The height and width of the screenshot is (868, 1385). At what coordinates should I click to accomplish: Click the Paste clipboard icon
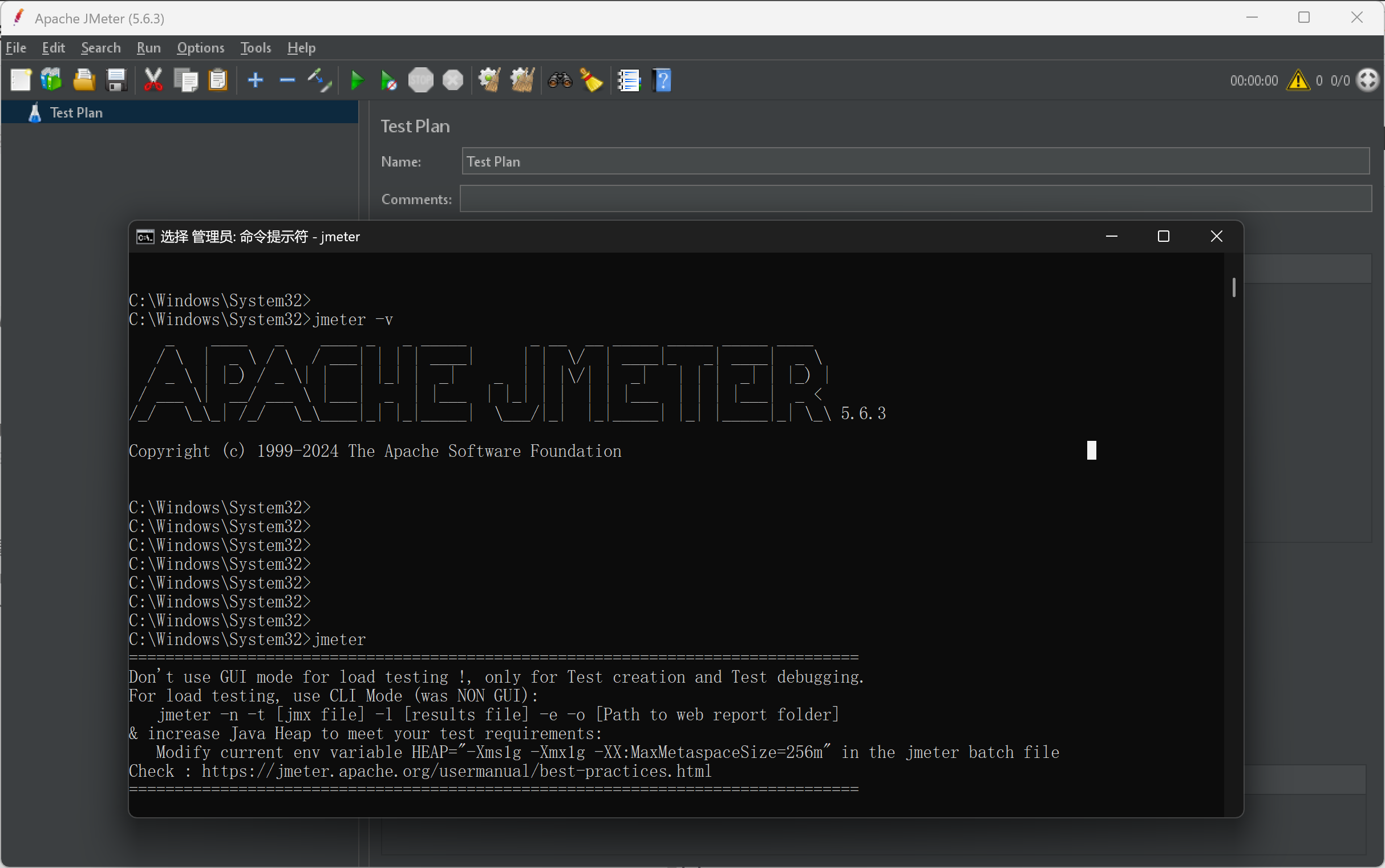click(x=218, y=80)
